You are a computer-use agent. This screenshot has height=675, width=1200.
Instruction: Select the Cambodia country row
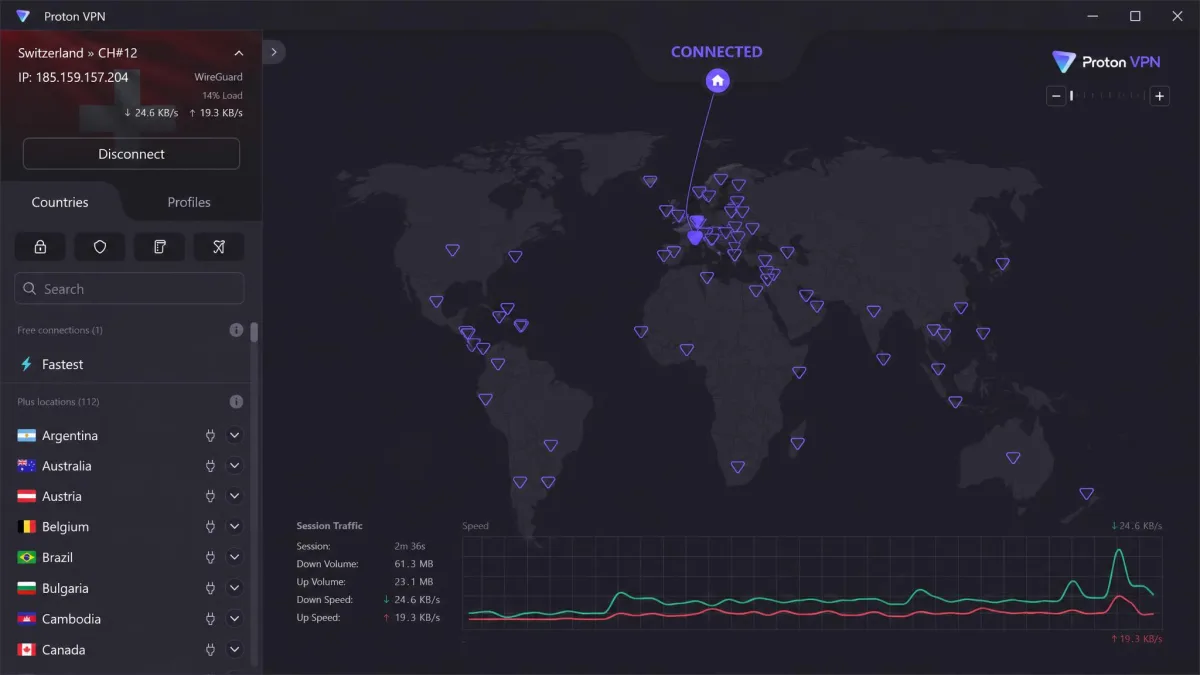(125, 619)
